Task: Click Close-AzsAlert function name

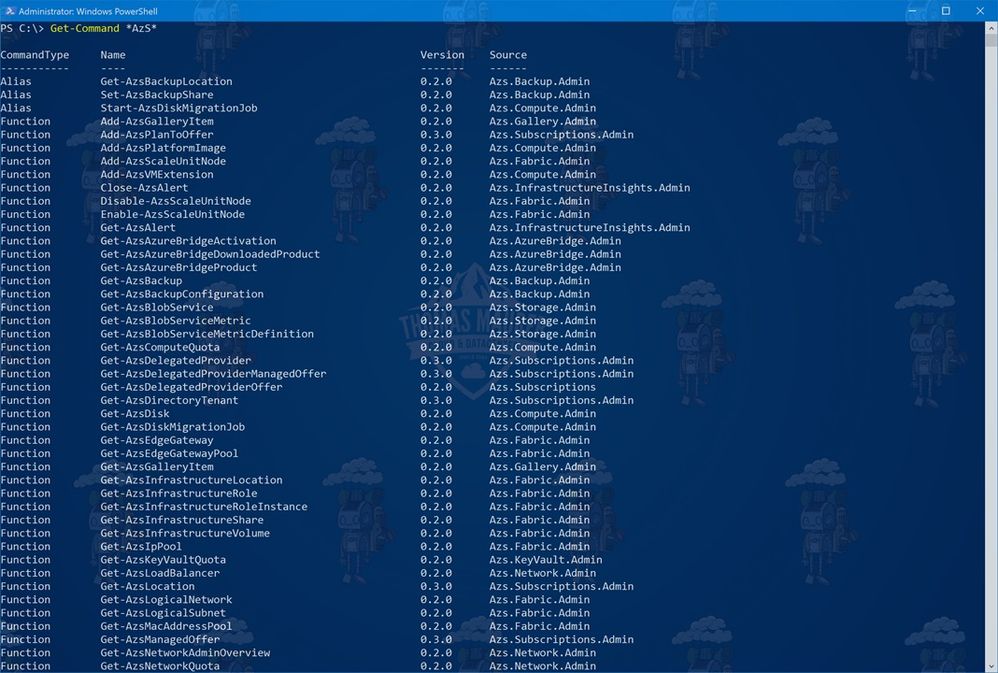Action: click(144, 188)
